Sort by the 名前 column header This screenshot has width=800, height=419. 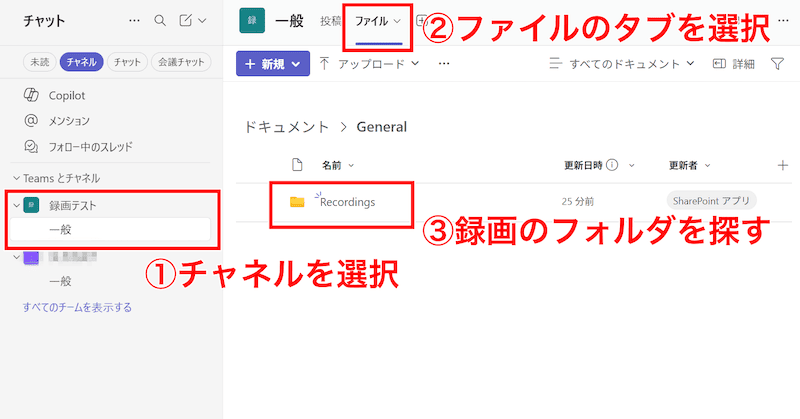(x=337, y=165)
